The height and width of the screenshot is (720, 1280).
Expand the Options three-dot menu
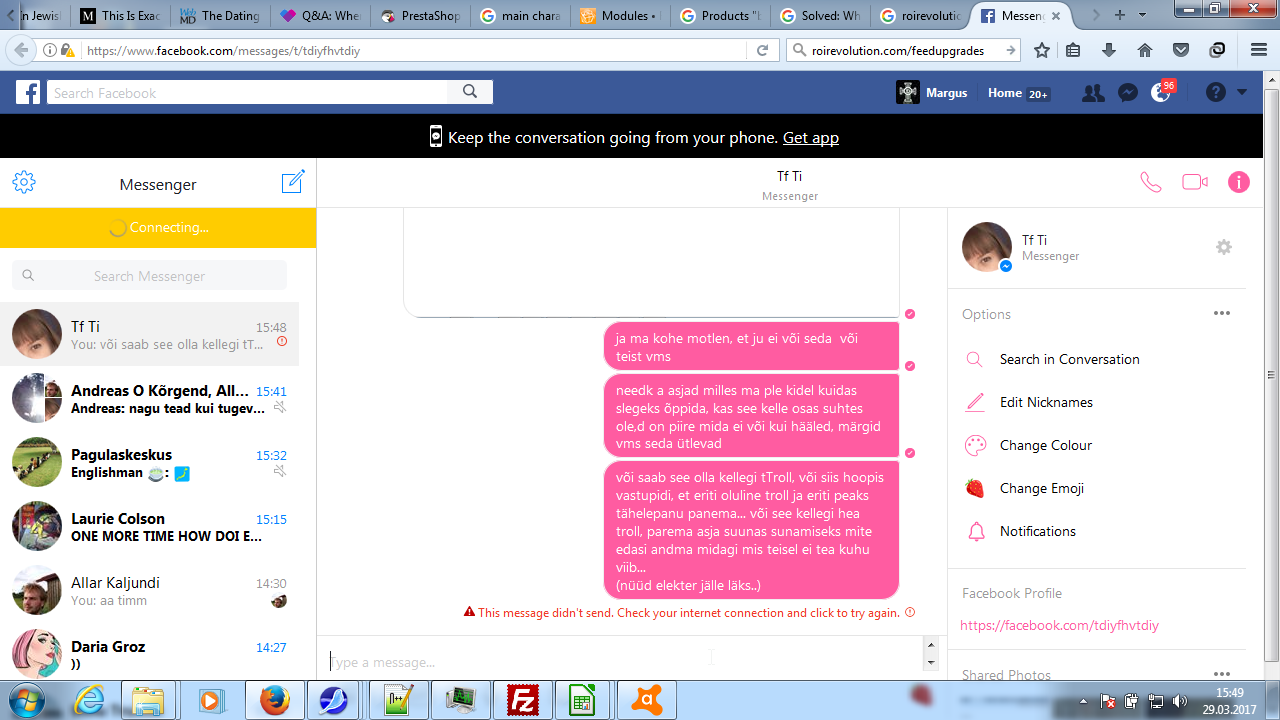[1221, 314]
